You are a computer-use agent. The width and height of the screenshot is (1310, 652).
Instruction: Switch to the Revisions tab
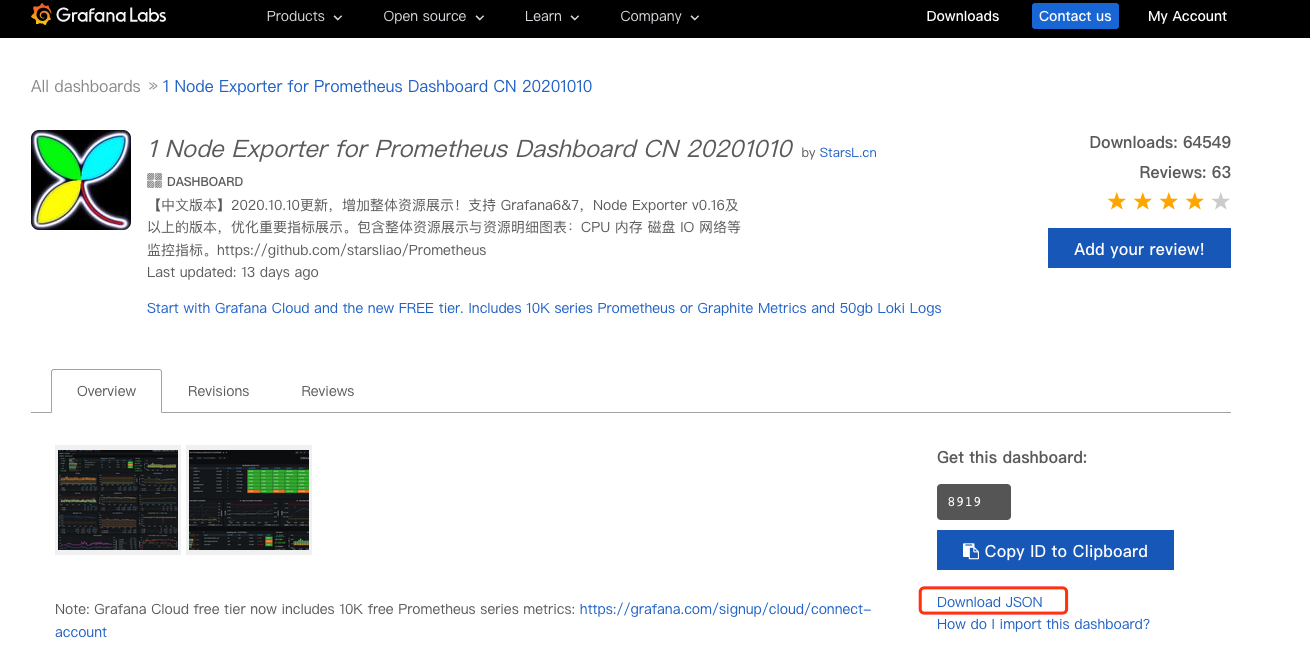218,391
